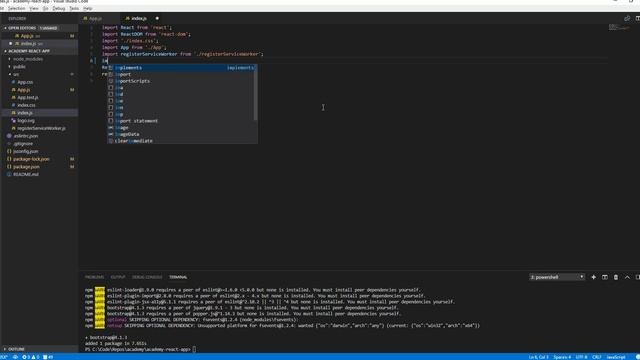Select the index.js editor tab
The width and height of the screenshot is (640, 360).
point(139,18)
